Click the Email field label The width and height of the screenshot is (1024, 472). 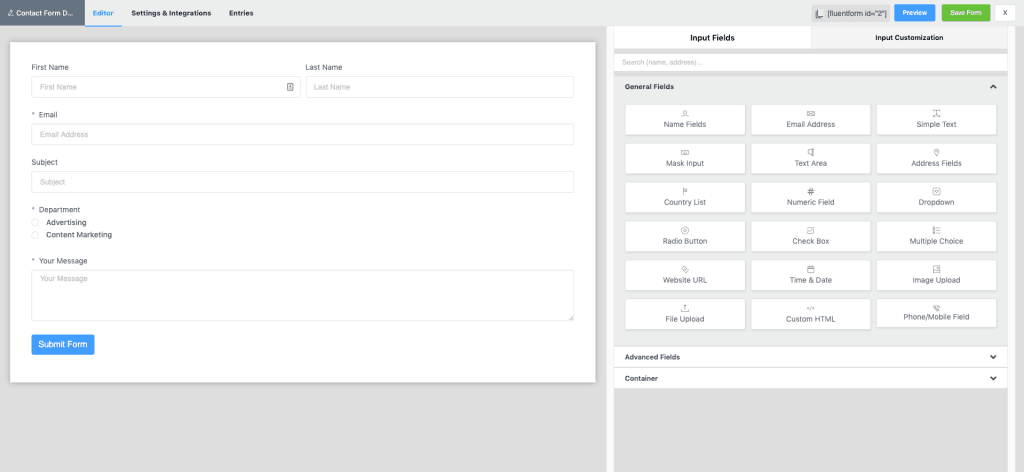[x=48, y=115]
